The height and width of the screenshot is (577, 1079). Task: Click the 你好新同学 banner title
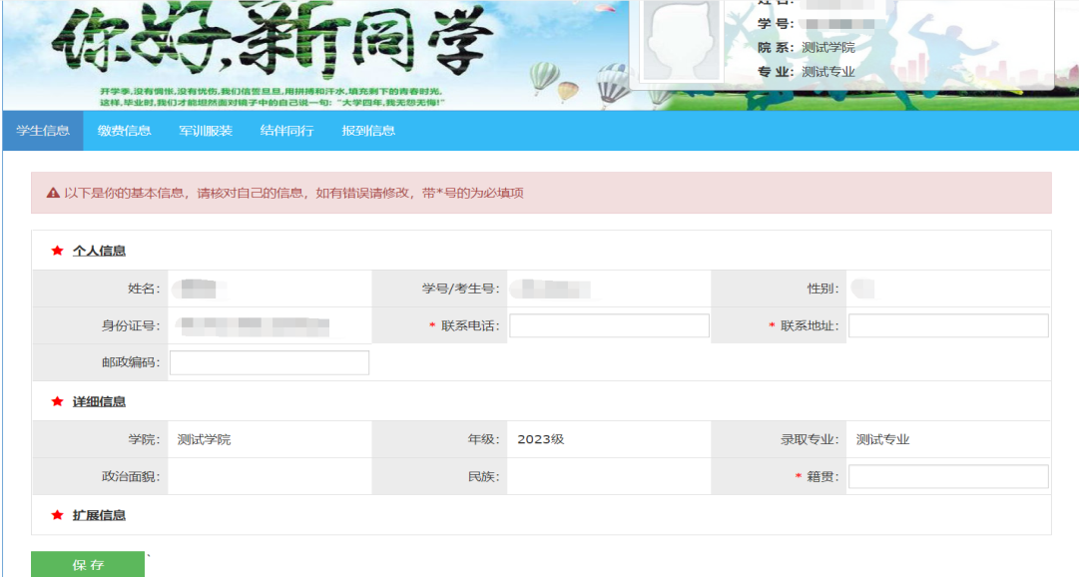(x=272, y=40)
